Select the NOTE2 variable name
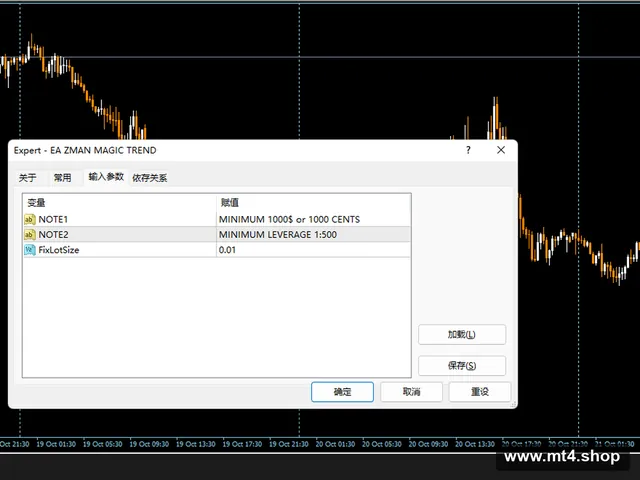Image resolution: width=640 pixels, height=480 pixels. click(53, 235)
